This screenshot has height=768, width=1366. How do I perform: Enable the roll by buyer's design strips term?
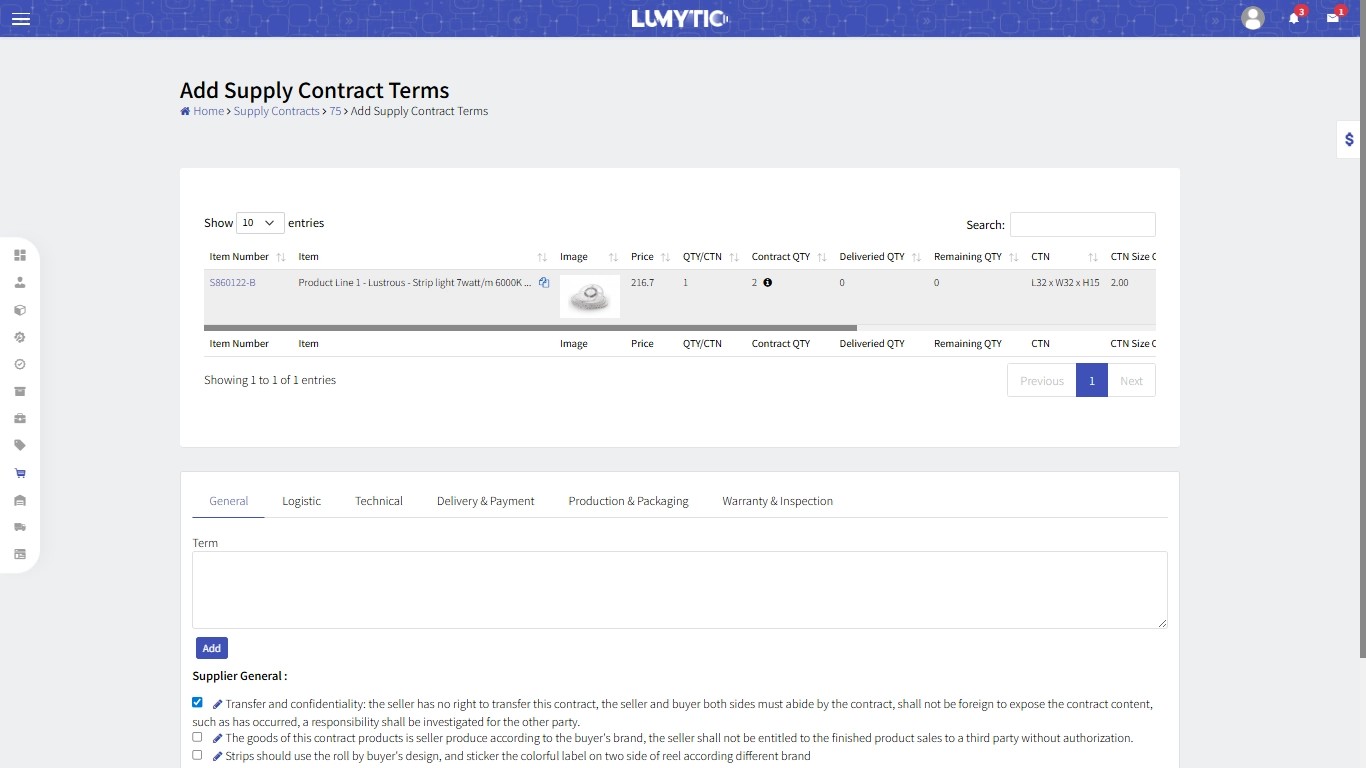197,755
